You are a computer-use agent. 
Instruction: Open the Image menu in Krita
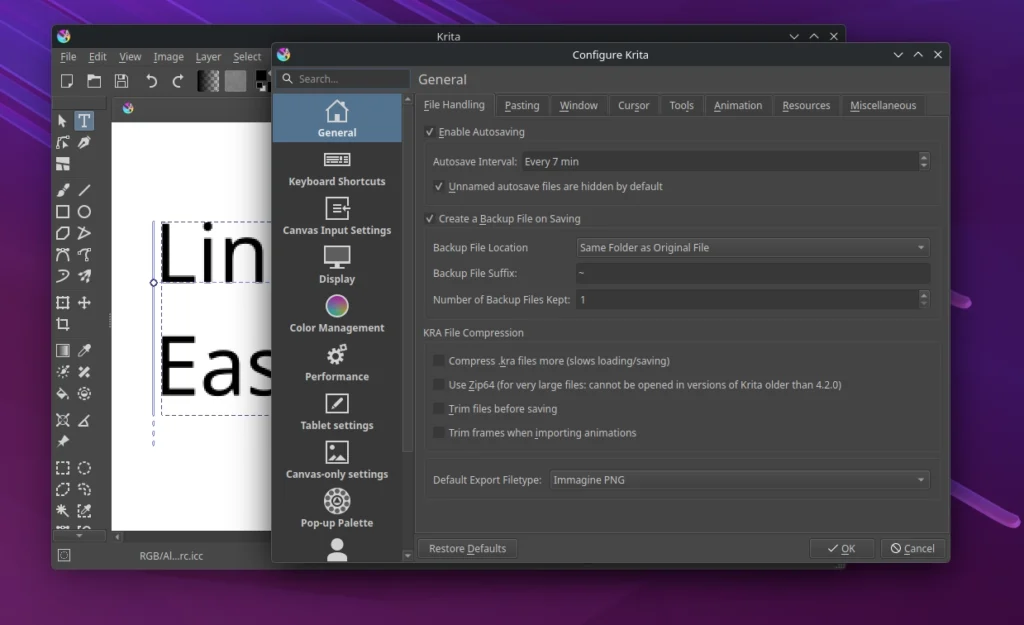pos(168,57)
